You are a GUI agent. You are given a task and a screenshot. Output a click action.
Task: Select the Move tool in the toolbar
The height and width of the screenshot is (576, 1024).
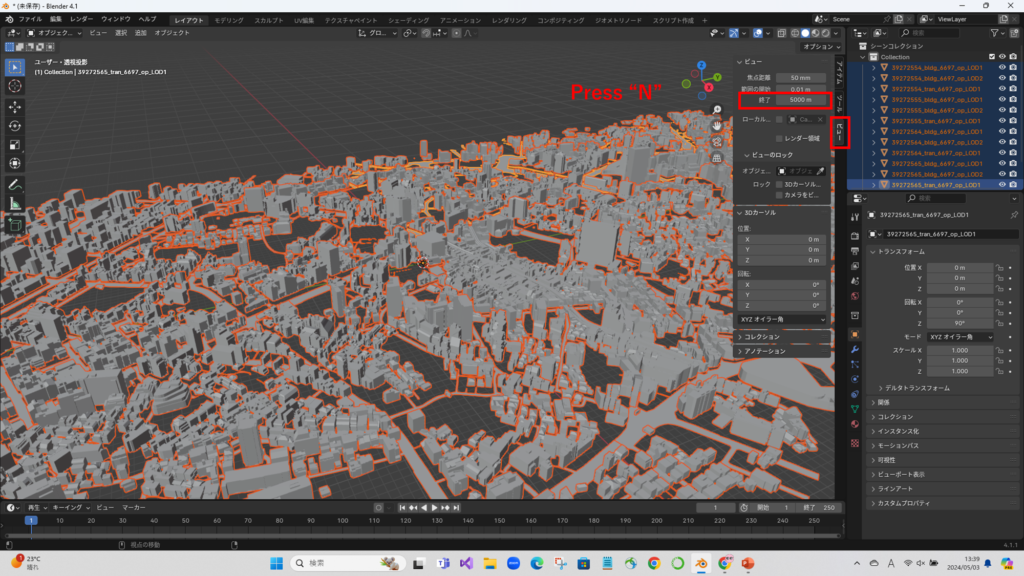pyautogui.click(x=15, y=106)
